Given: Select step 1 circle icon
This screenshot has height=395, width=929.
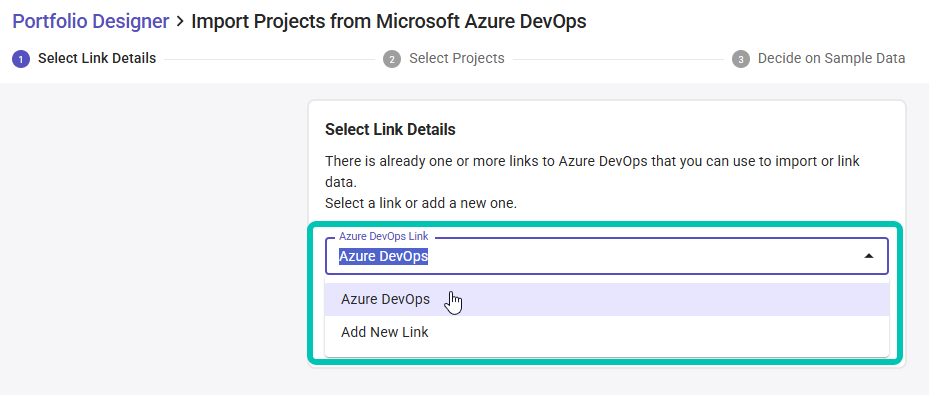Looking at the screenshot, I should click(21, 59).
